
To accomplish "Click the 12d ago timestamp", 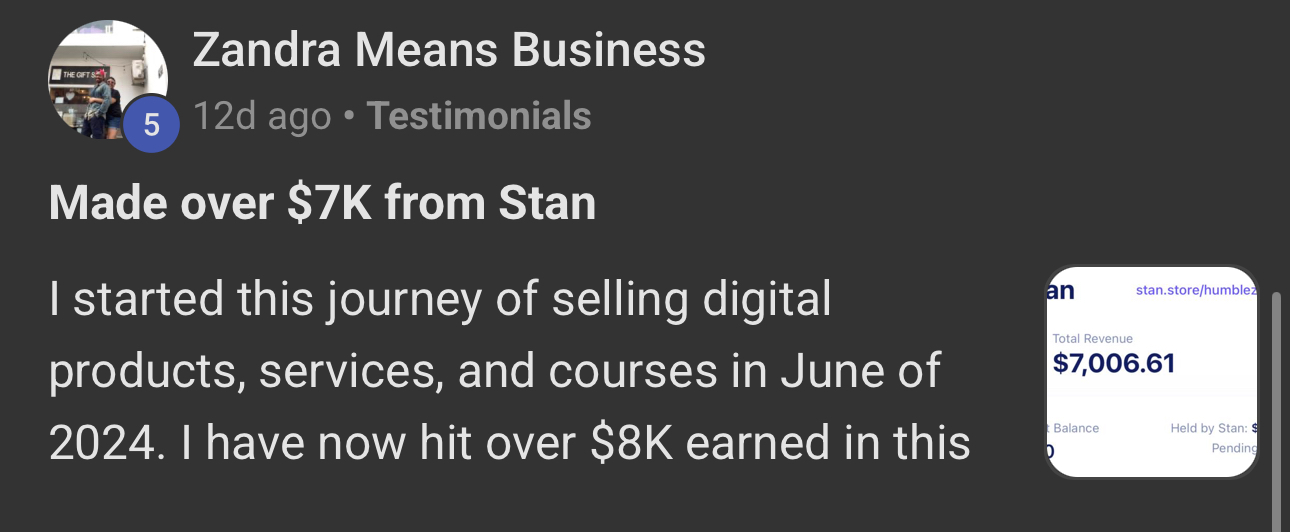I will [x=261, y=117].
